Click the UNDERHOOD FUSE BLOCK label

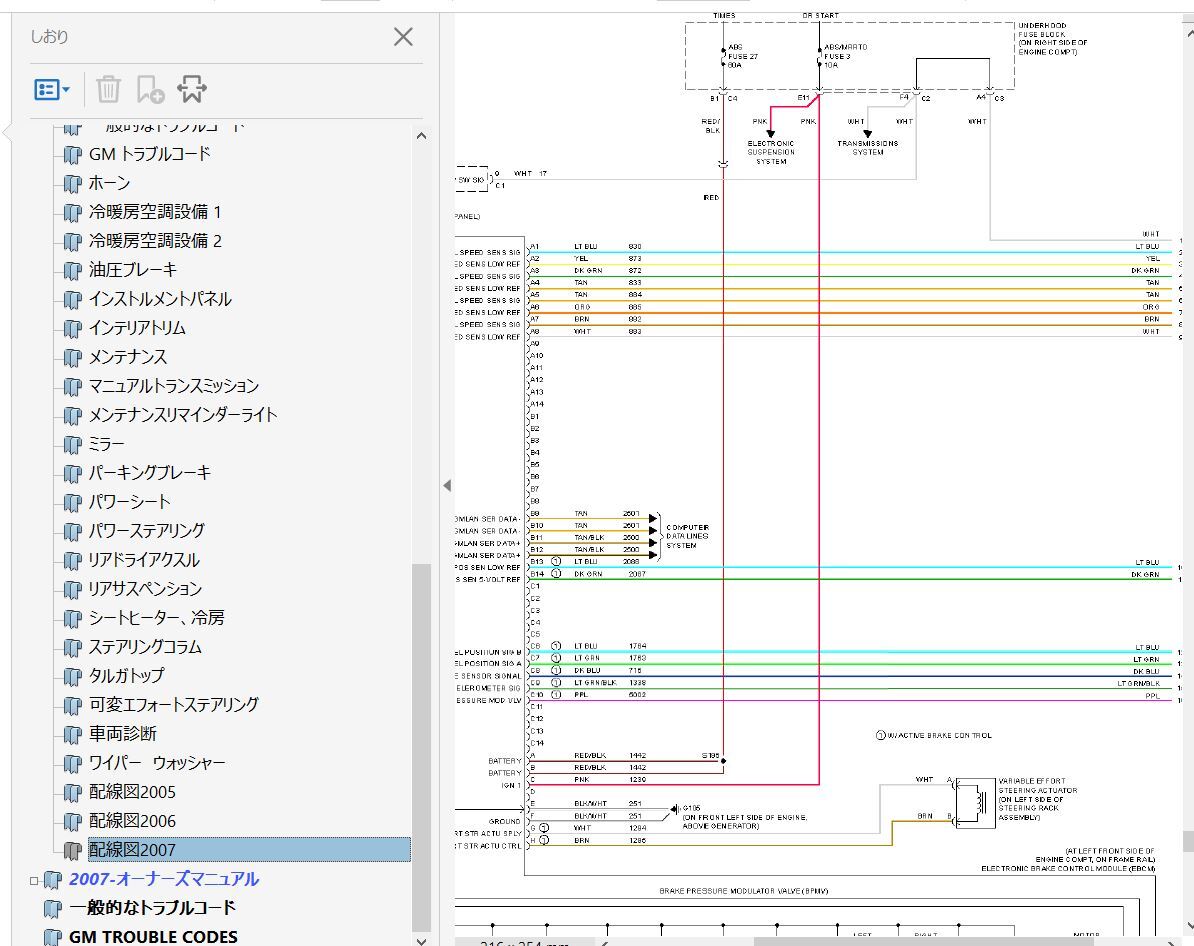1052,39
